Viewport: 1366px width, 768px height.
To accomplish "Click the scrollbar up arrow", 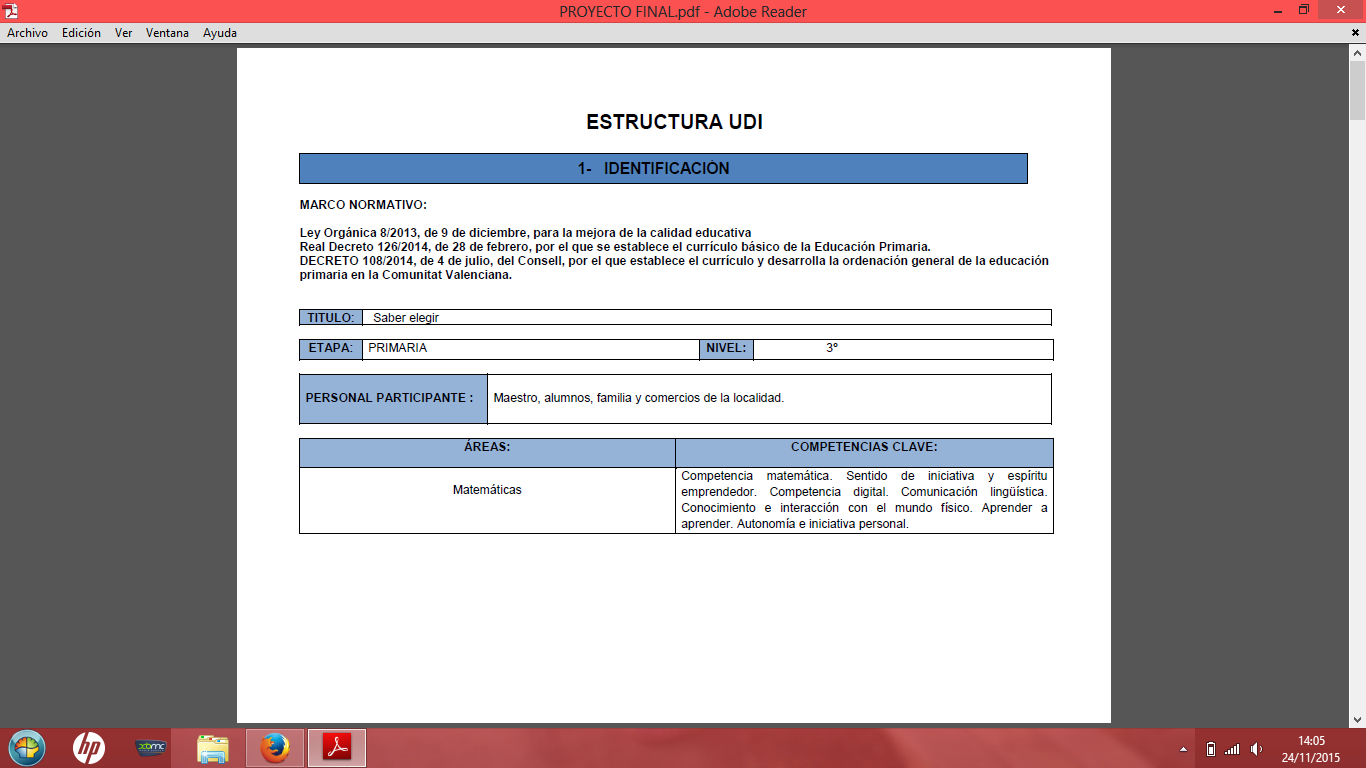I will [x=1357, y=54].
